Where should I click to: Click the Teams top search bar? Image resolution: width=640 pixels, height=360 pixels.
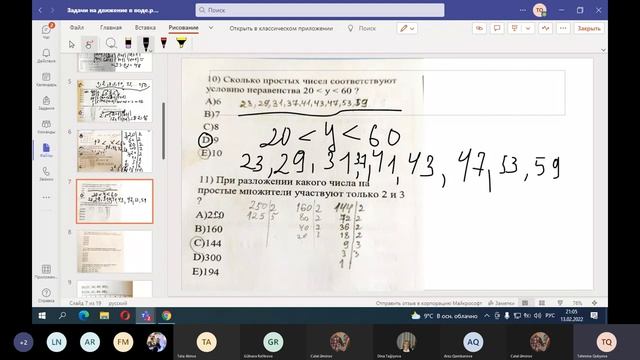click(320, 10)
